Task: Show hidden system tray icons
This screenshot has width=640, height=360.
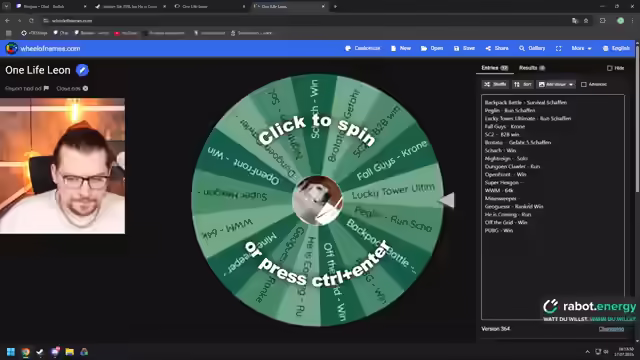Action: (587, 352)
